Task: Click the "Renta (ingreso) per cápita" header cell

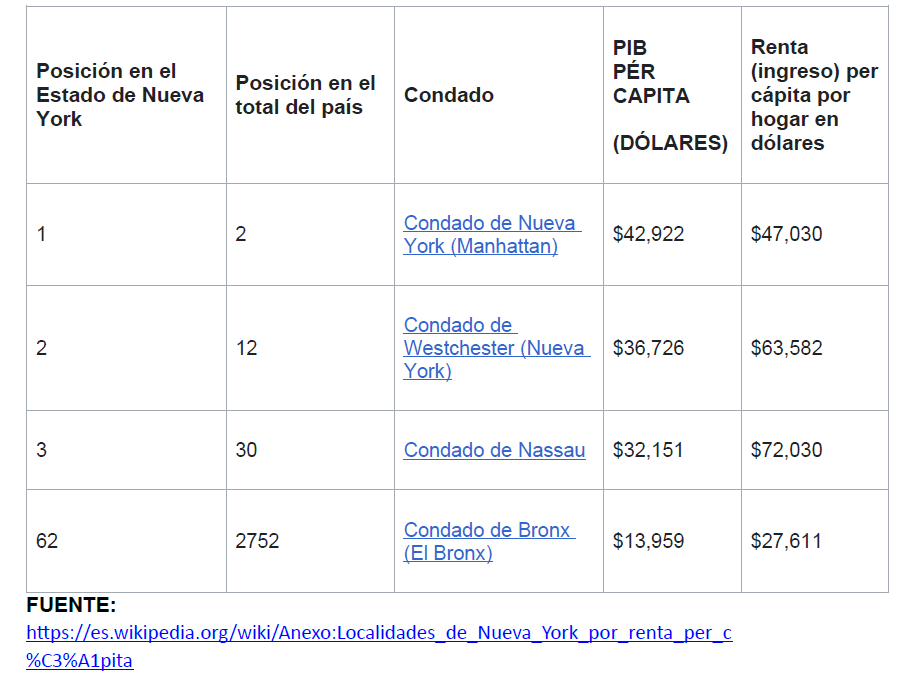Action: pyautogui.click(x=814, y=95)
